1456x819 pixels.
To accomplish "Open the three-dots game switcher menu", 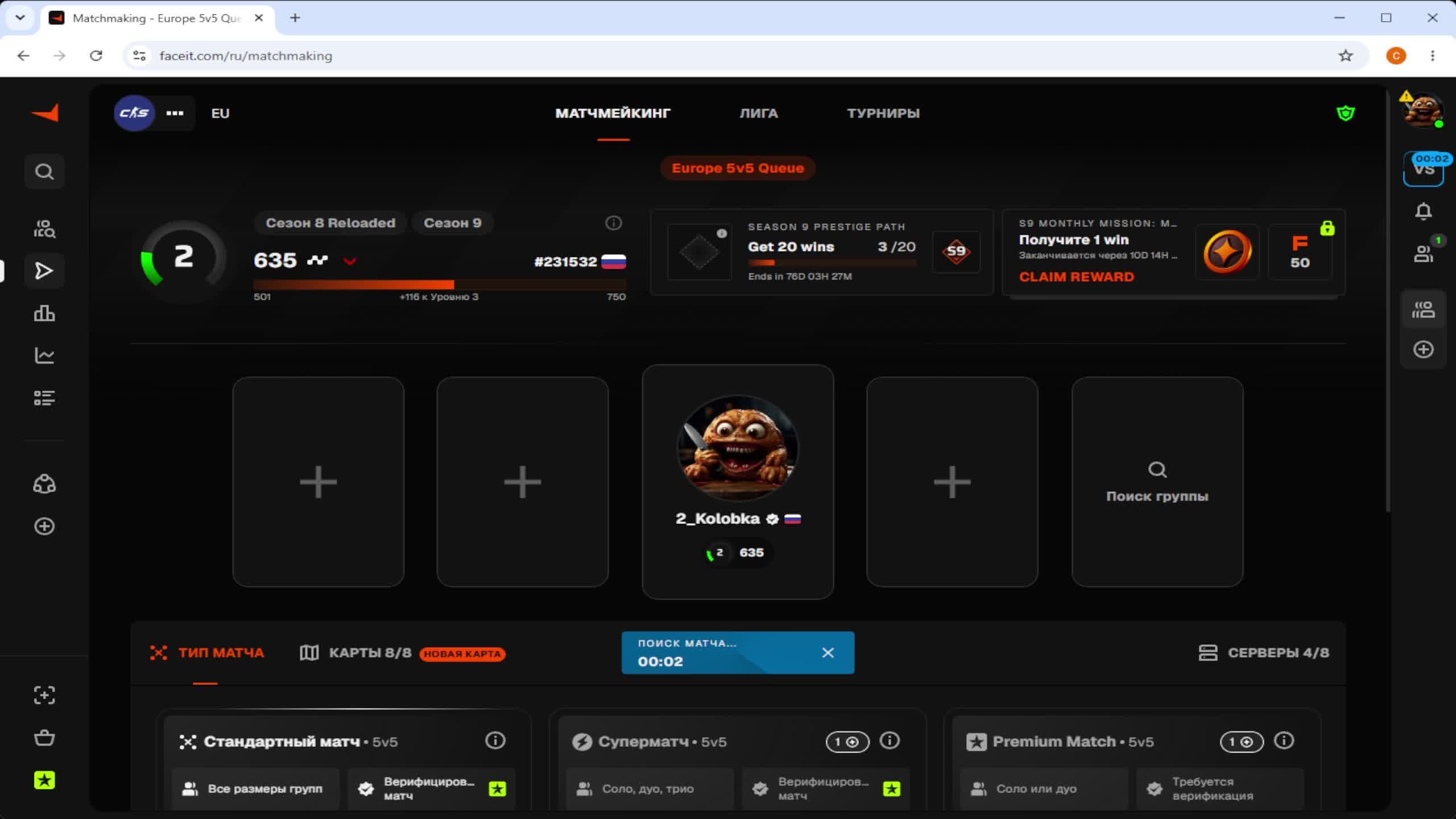I will (x=175, y=113).
